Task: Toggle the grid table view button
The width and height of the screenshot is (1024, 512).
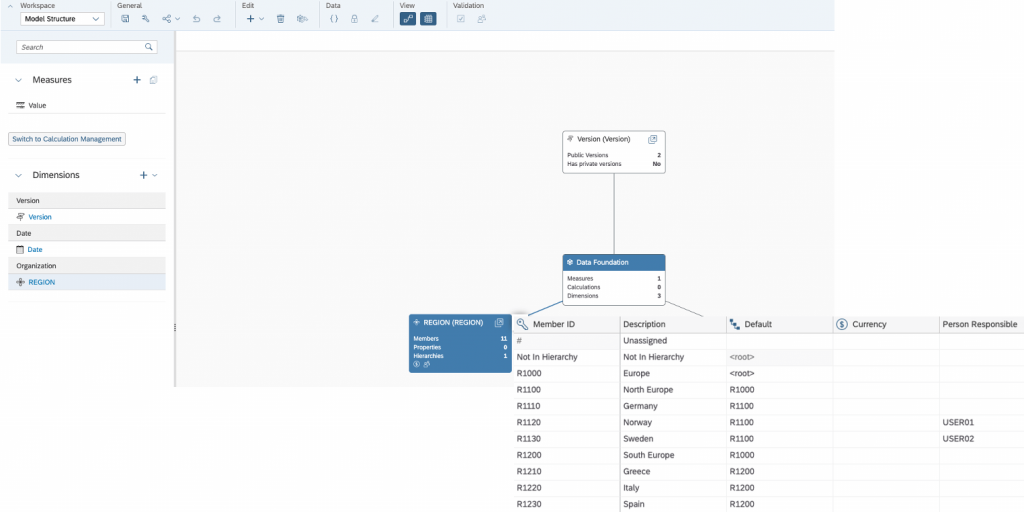Action: click(428, 19)
